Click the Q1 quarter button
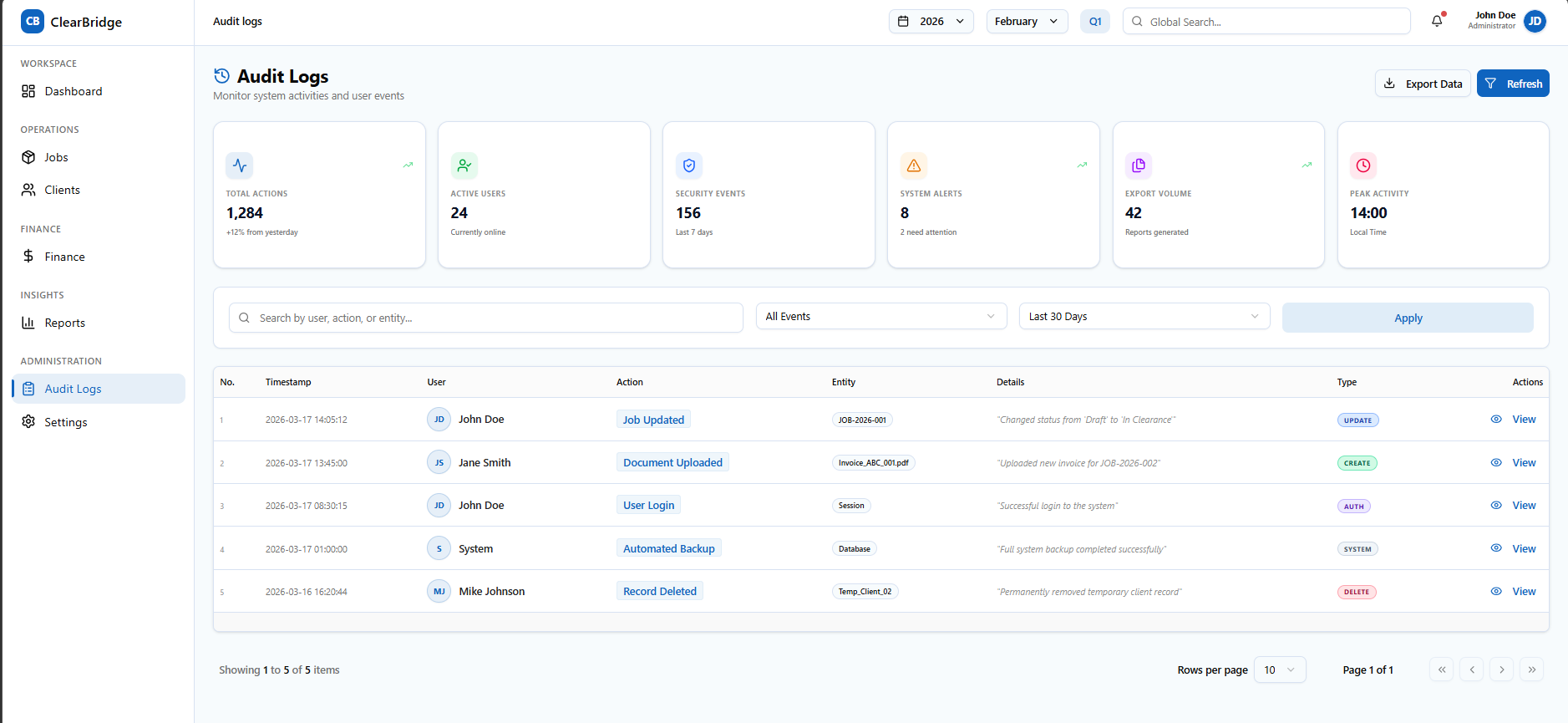Screen dimensions: 1568x723 click(1095, 21)
